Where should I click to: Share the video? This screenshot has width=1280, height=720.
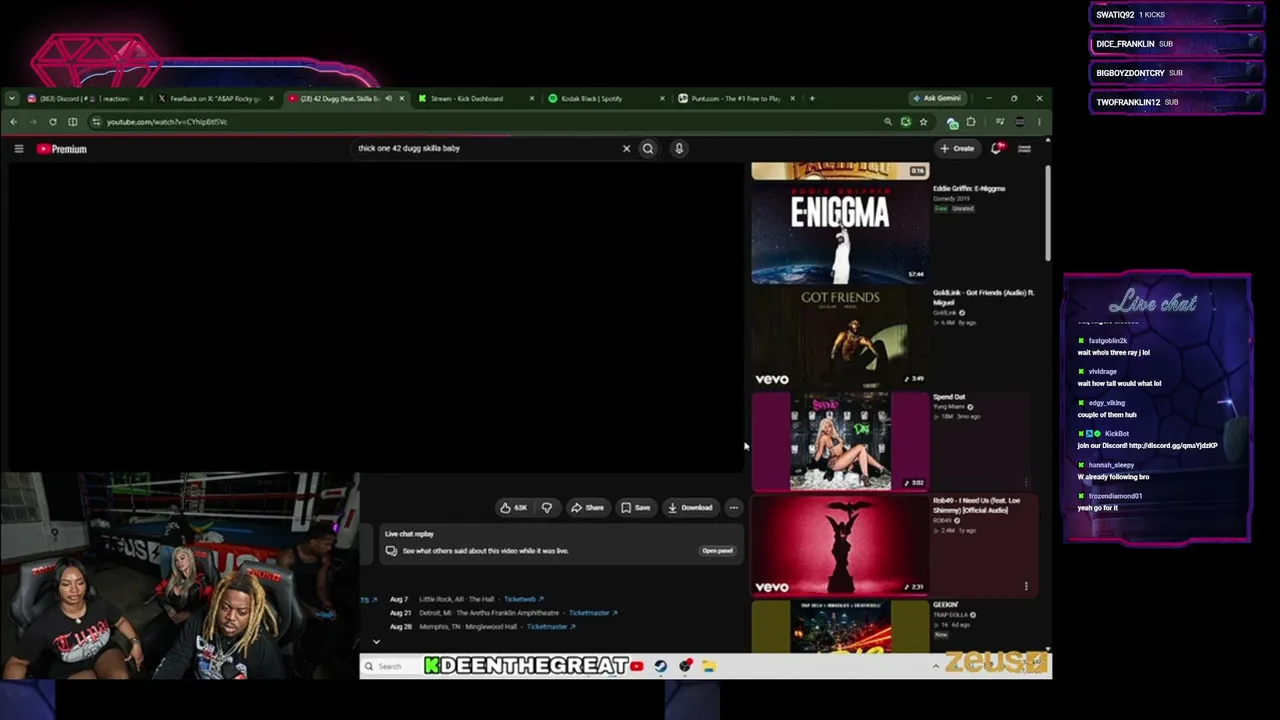587,508
